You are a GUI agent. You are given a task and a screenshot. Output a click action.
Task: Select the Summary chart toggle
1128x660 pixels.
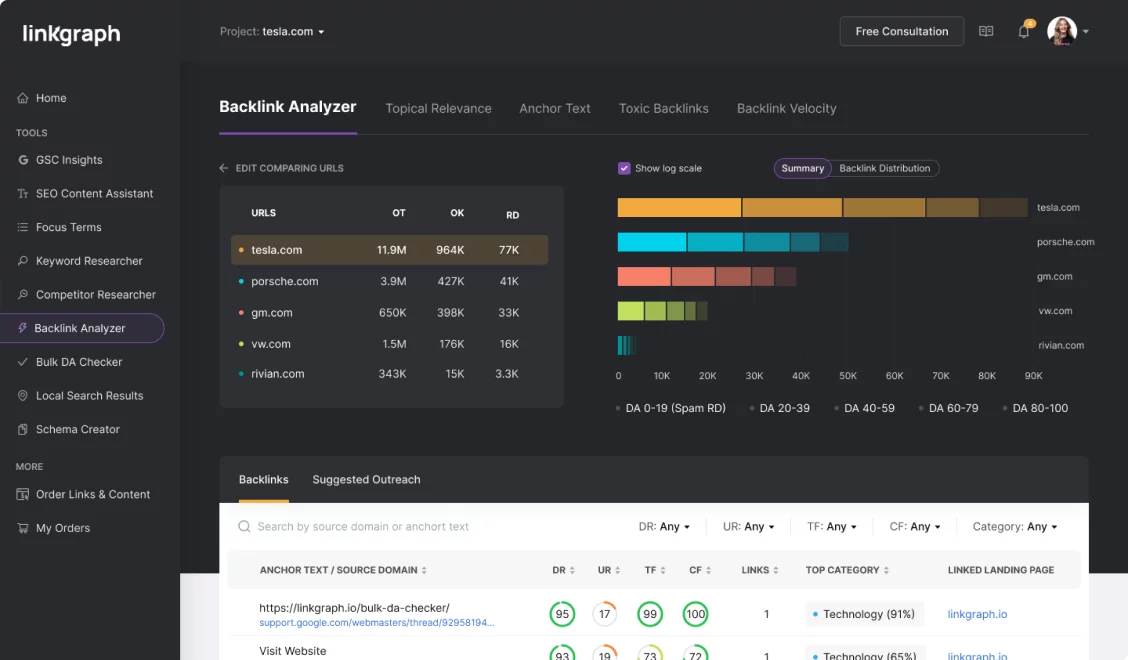(x=802, y=168)
